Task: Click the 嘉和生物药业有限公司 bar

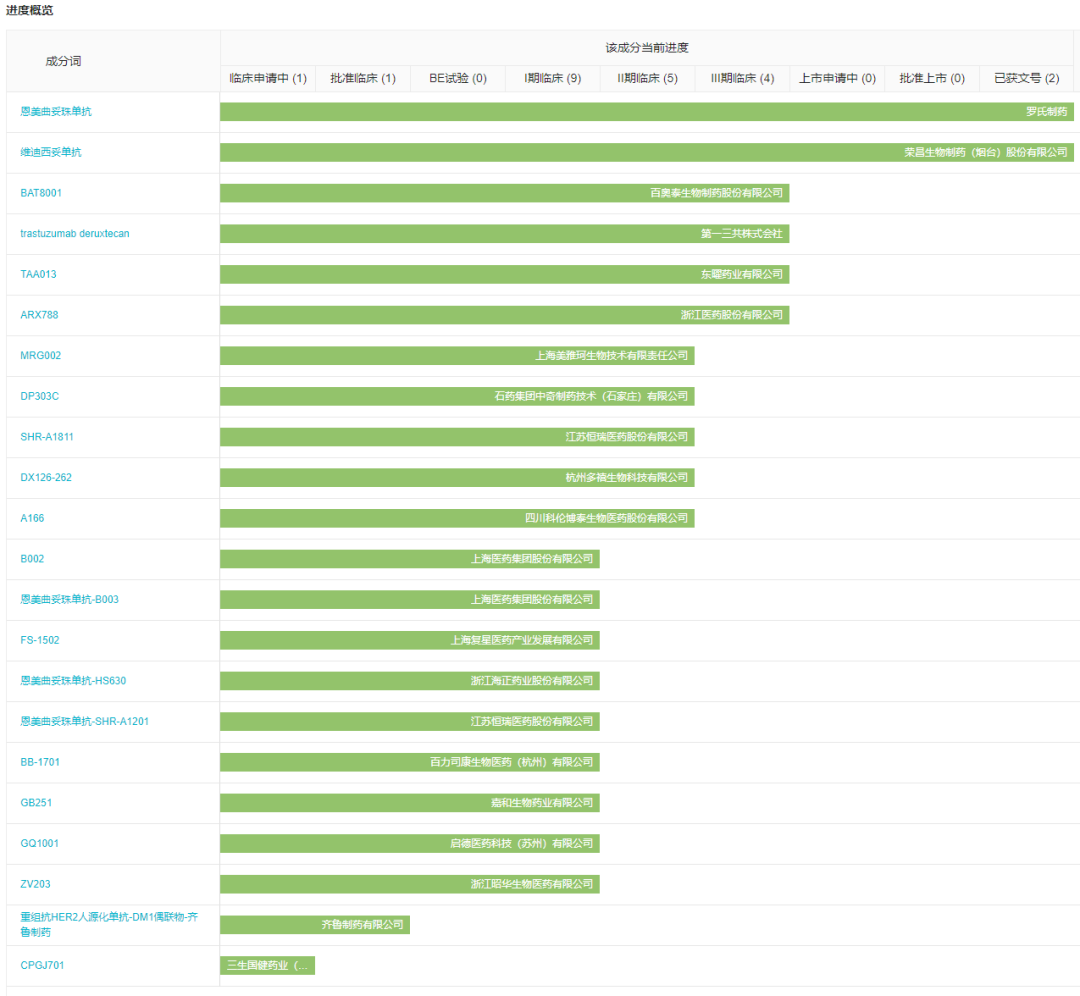Action: pos(410,802)
